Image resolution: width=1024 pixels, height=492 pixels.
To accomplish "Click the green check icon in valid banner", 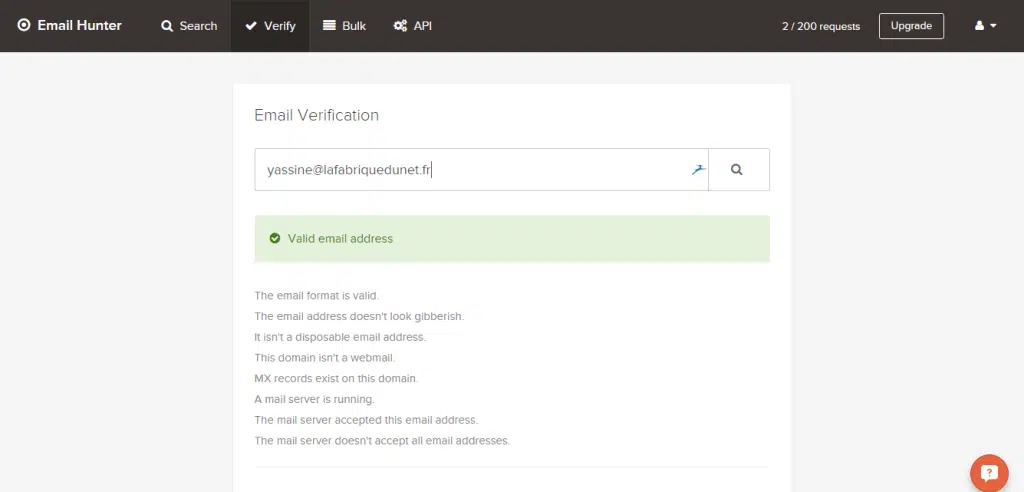I will pos(274,239).
